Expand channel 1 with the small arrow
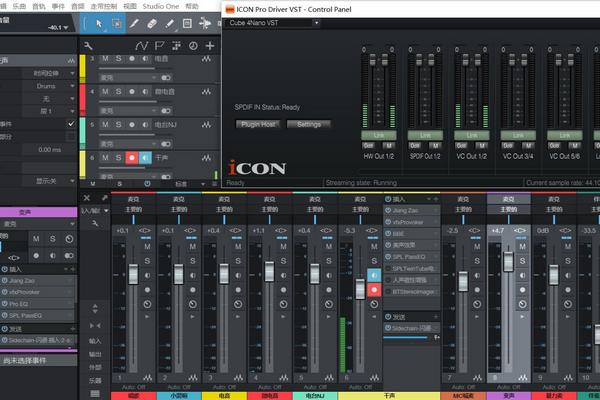600x400 pixels. coord(147,317)
